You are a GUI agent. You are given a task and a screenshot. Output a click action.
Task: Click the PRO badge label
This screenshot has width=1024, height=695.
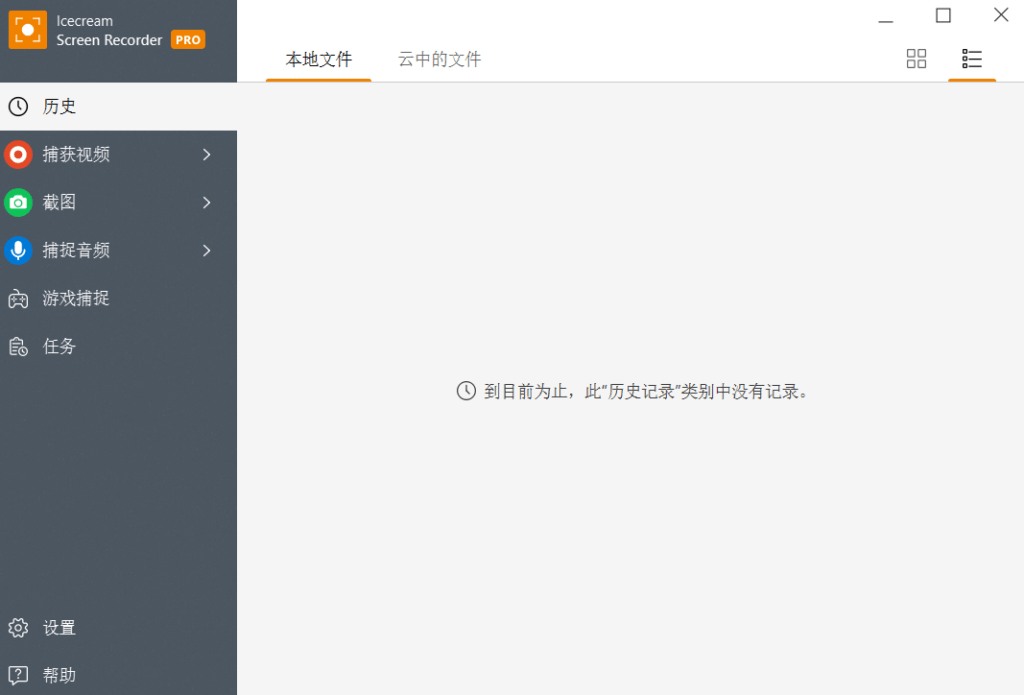coord(187,40)
